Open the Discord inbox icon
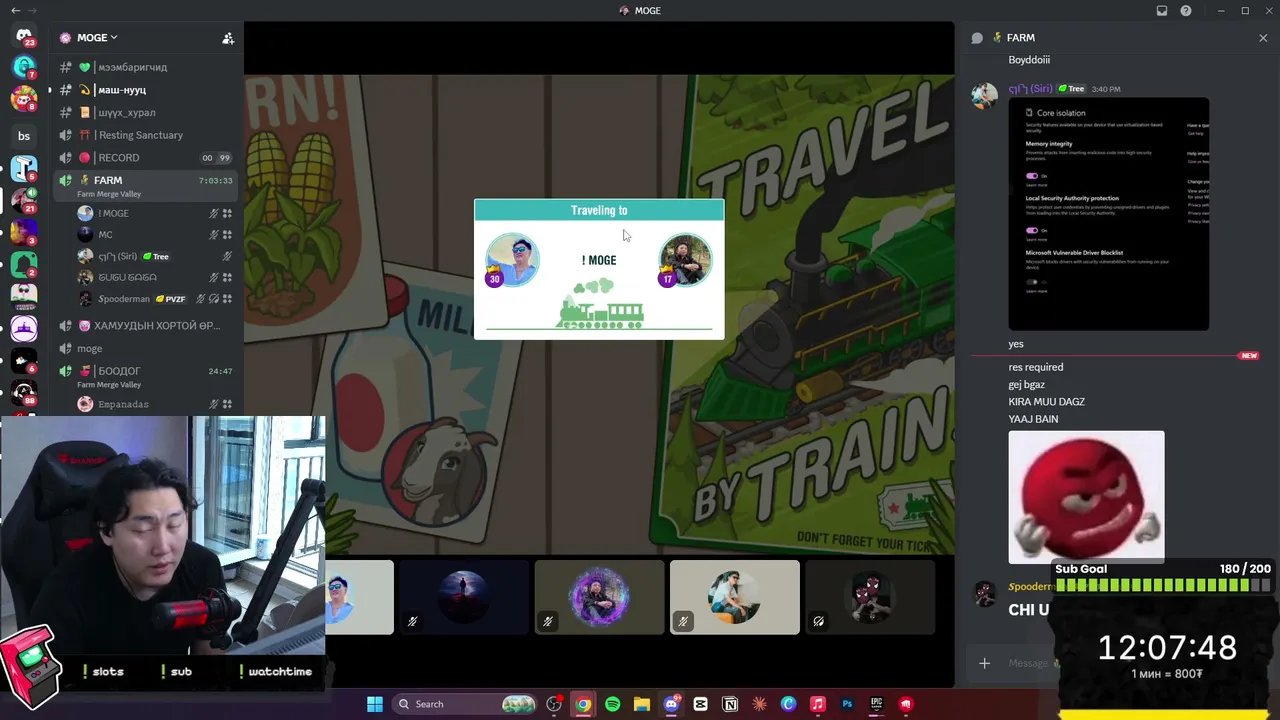 click(x=1162, y=11)
